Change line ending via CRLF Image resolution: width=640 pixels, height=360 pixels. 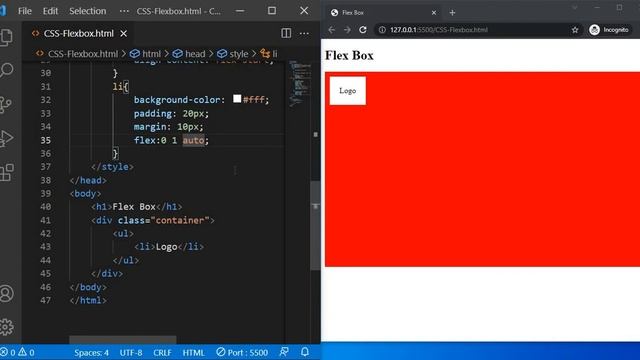[162, 353]
